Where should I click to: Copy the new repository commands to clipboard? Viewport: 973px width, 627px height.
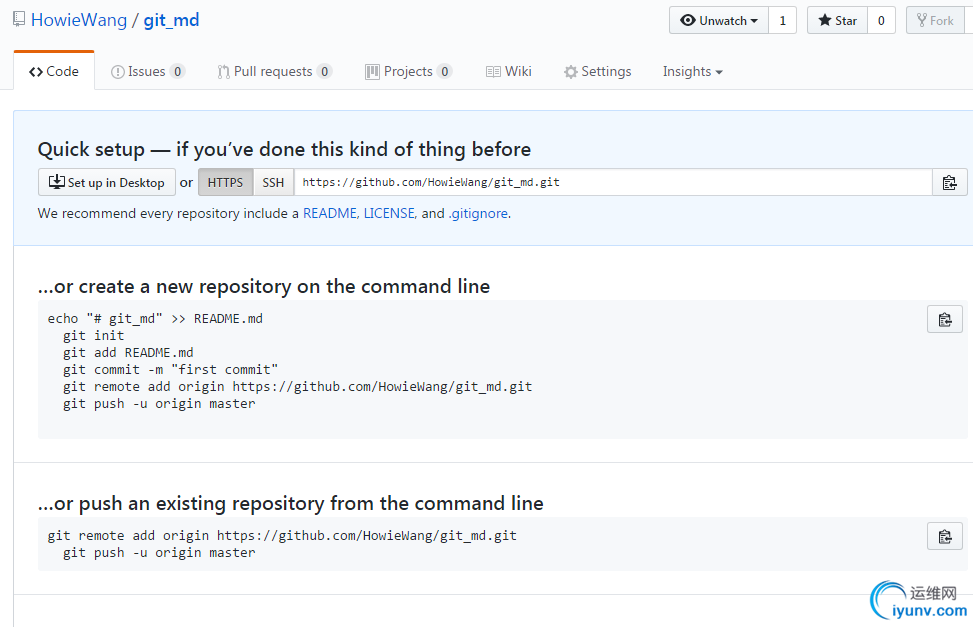[944, 319]
